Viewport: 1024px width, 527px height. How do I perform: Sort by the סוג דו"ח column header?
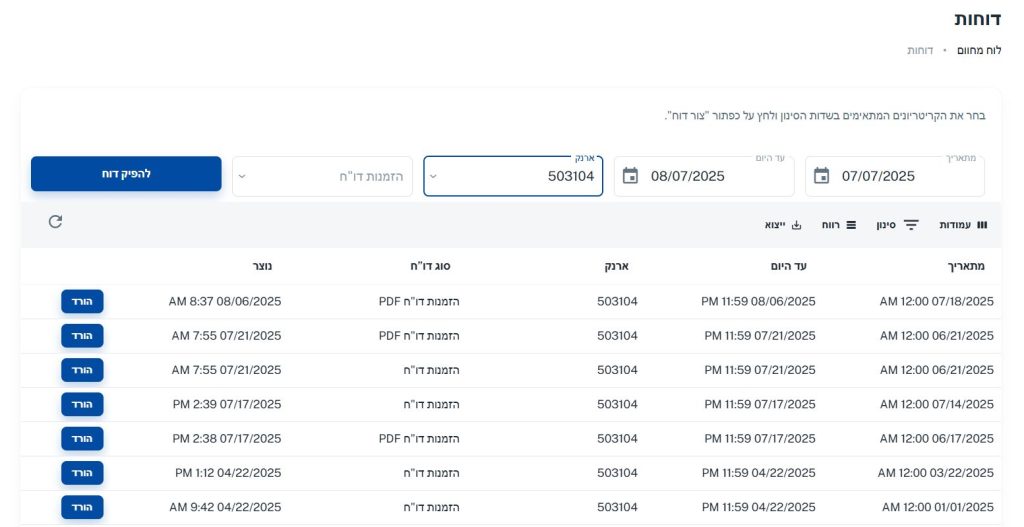[x=430, y=266]
